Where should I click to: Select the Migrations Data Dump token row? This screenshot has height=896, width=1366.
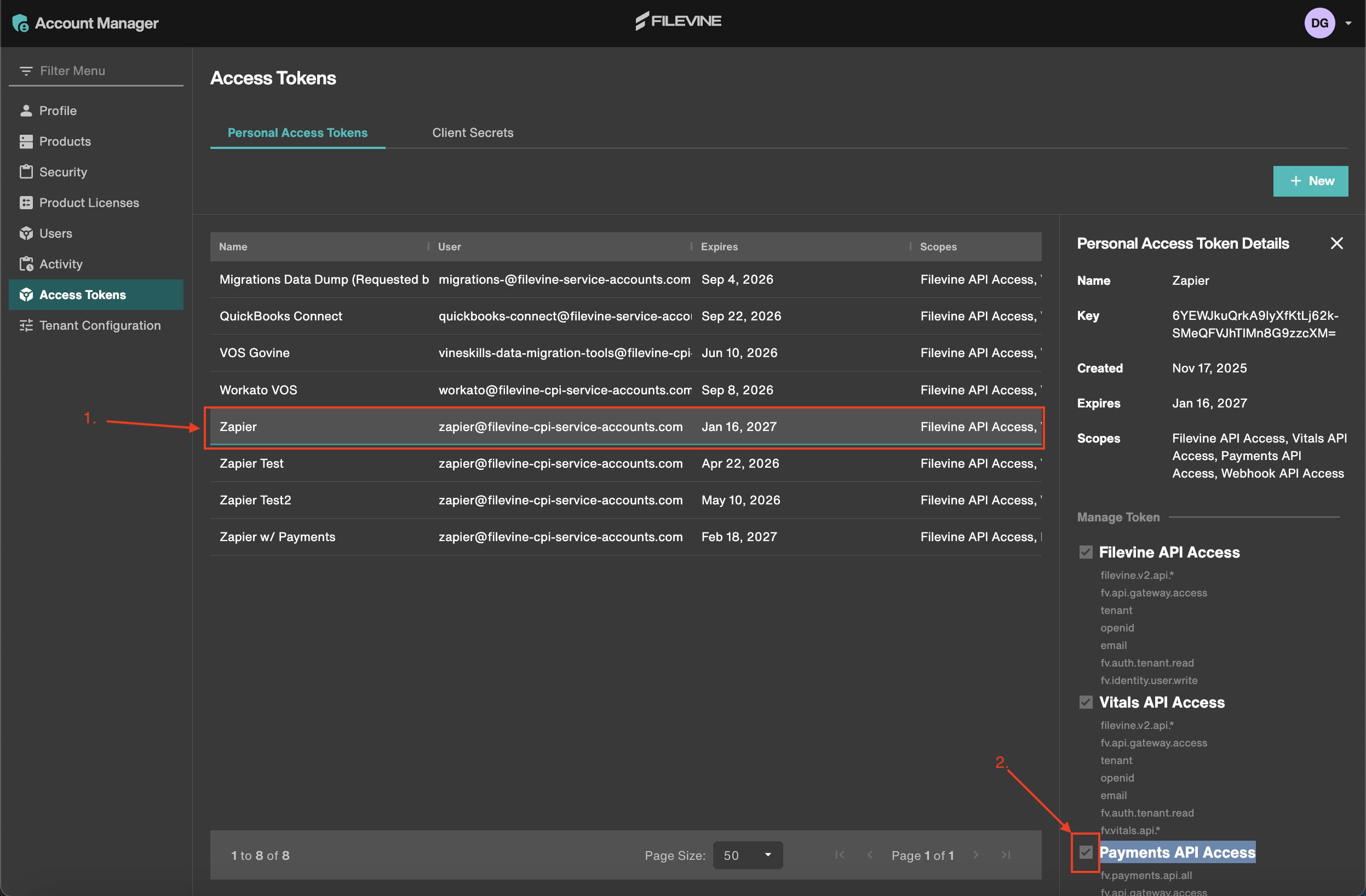tap(625, 279)
